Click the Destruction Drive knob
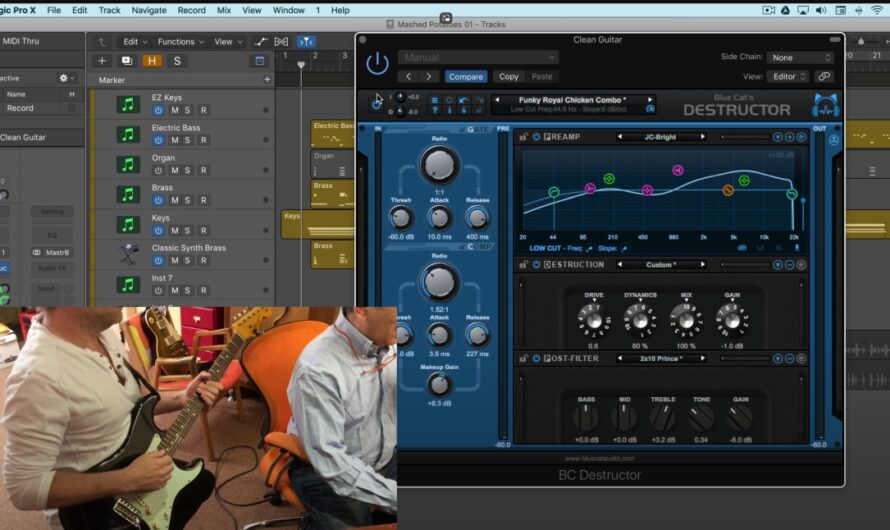This screenshot has width=890, height=530. (x=594, y=321)
